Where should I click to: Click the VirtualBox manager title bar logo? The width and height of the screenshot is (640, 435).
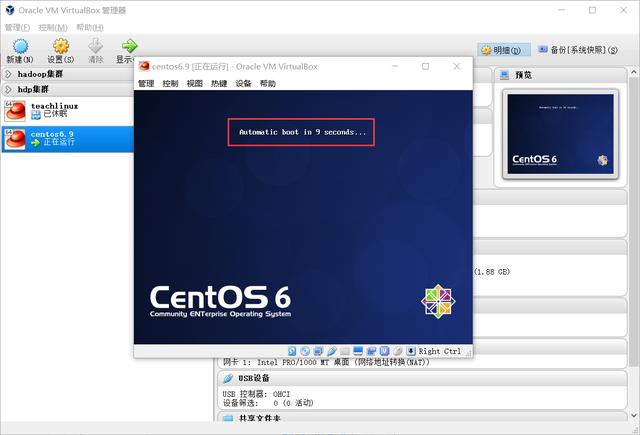coord(9,10)
